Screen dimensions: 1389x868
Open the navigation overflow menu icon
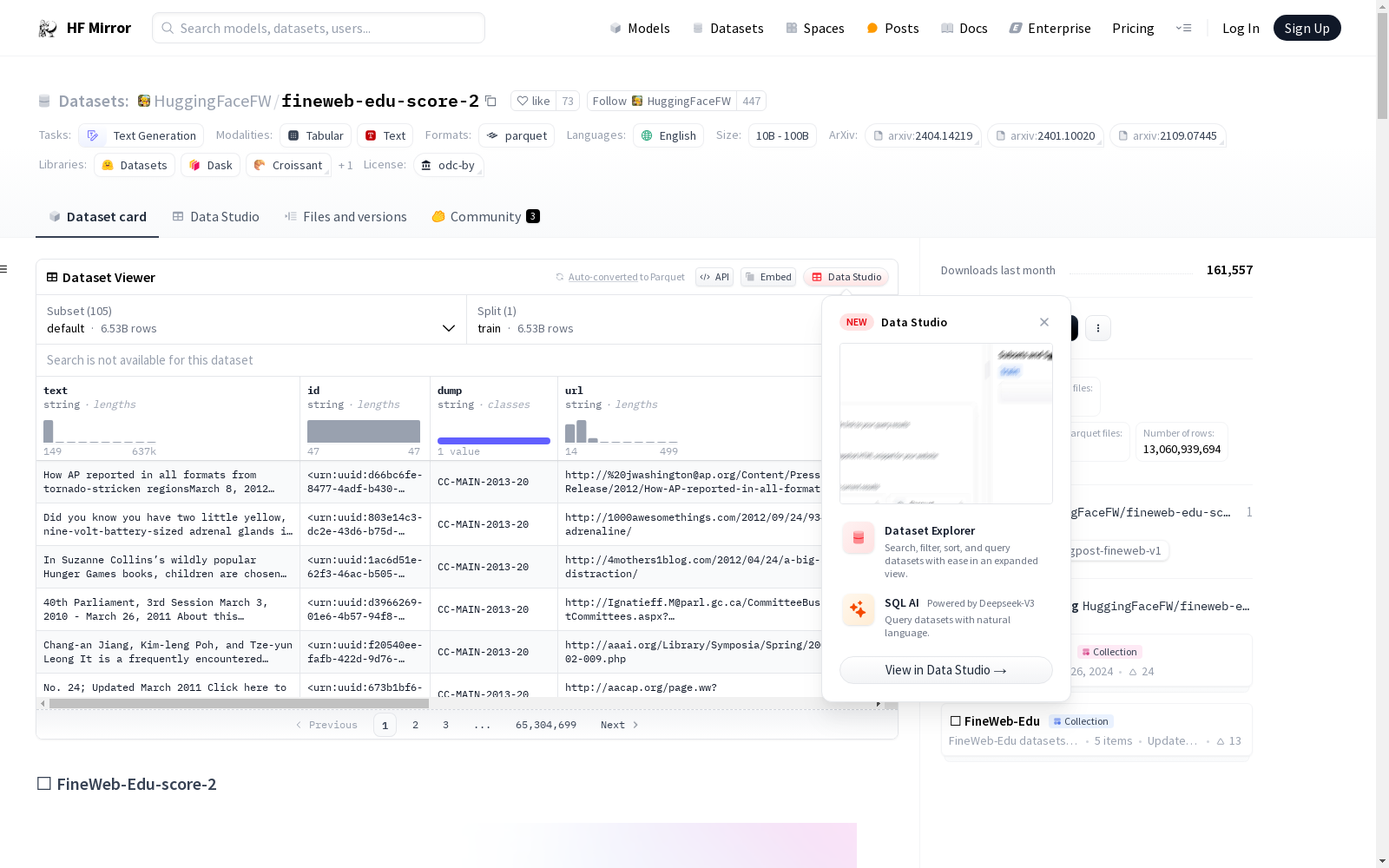click(1183, 28)
